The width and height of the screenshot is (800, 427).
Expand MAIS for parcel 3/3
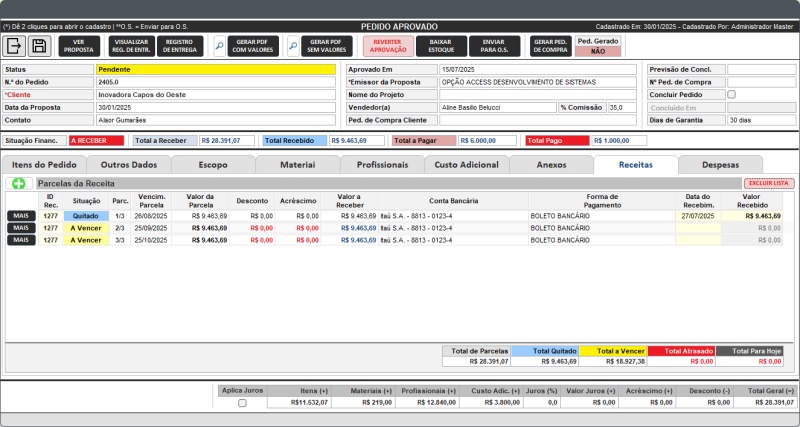pos(21,240)
